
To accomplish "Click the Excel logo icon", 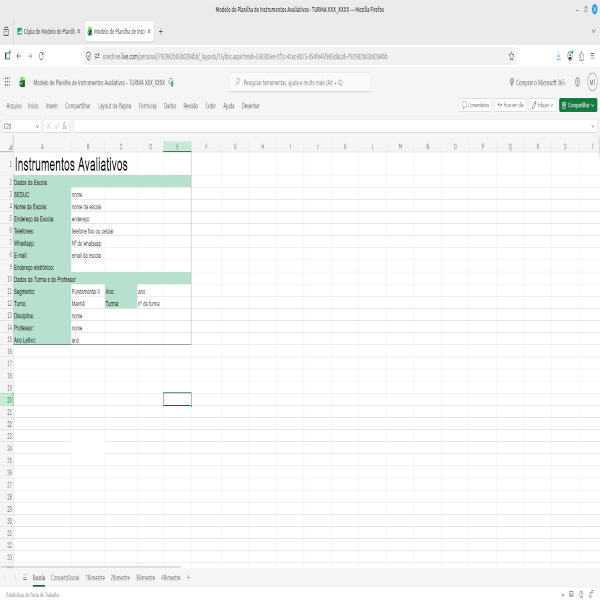I will tap(22, 82).
